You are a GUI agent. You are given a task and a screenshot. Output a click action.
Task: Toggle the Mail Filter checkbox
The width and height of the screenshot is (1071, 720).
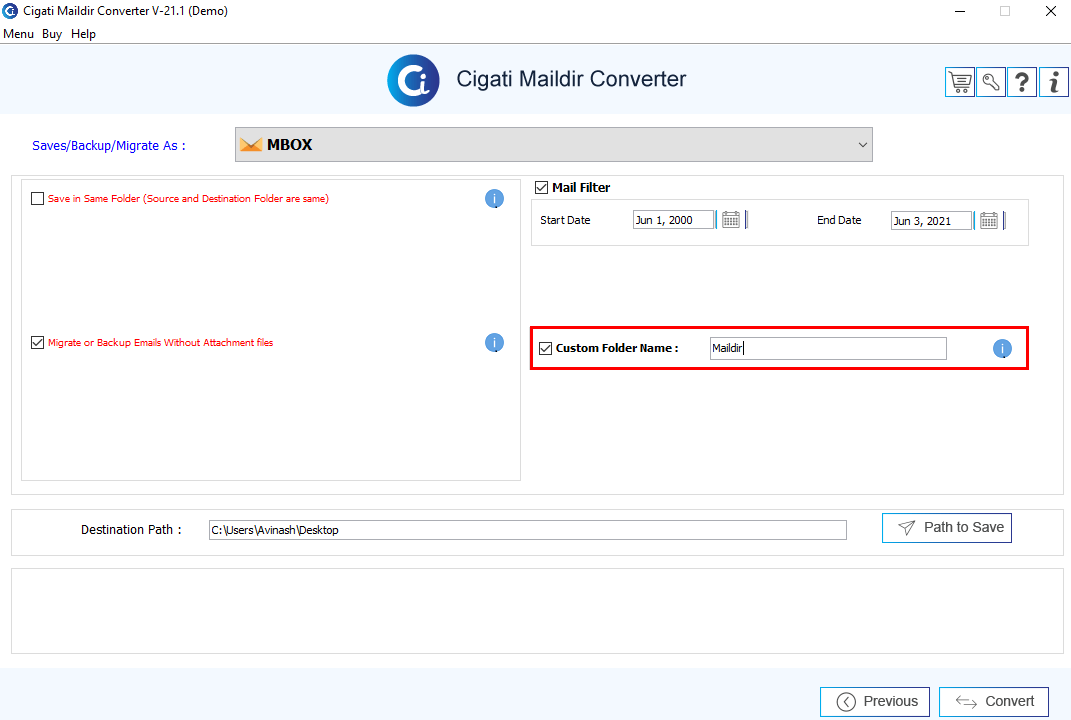[x=542, y=187]
